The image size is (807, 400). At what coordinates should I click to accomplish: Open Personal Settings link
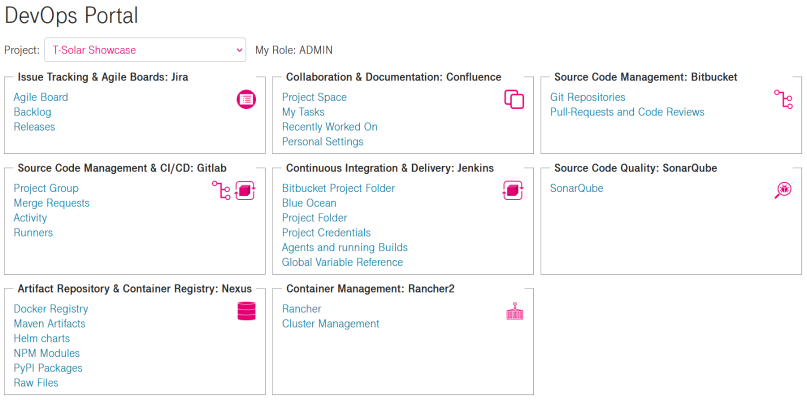point(323,142)
